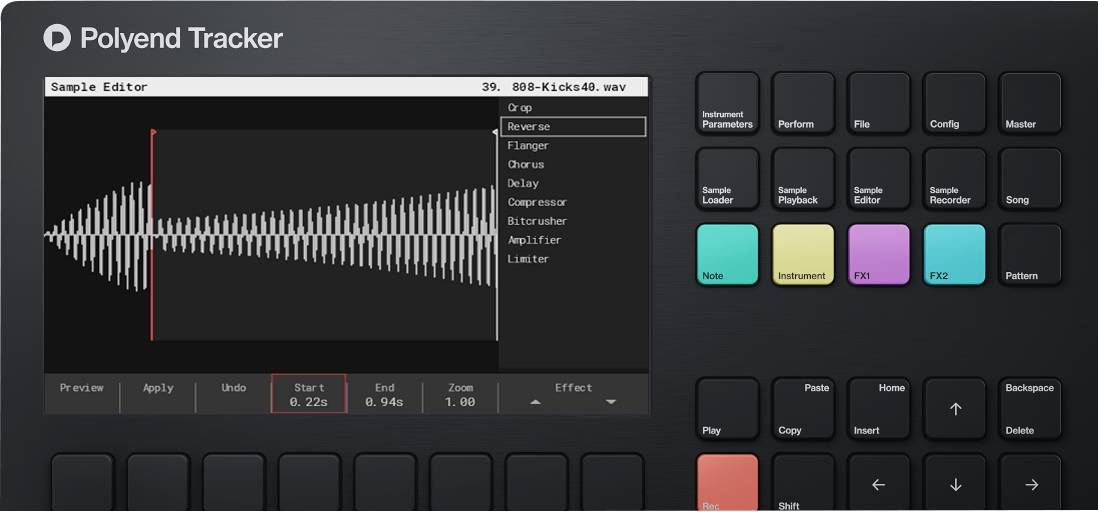Viewport: 1098px width, 512px height.
Task: Open the Sample Recorder button
Action: pyautogui.click(x=954, y=179)
